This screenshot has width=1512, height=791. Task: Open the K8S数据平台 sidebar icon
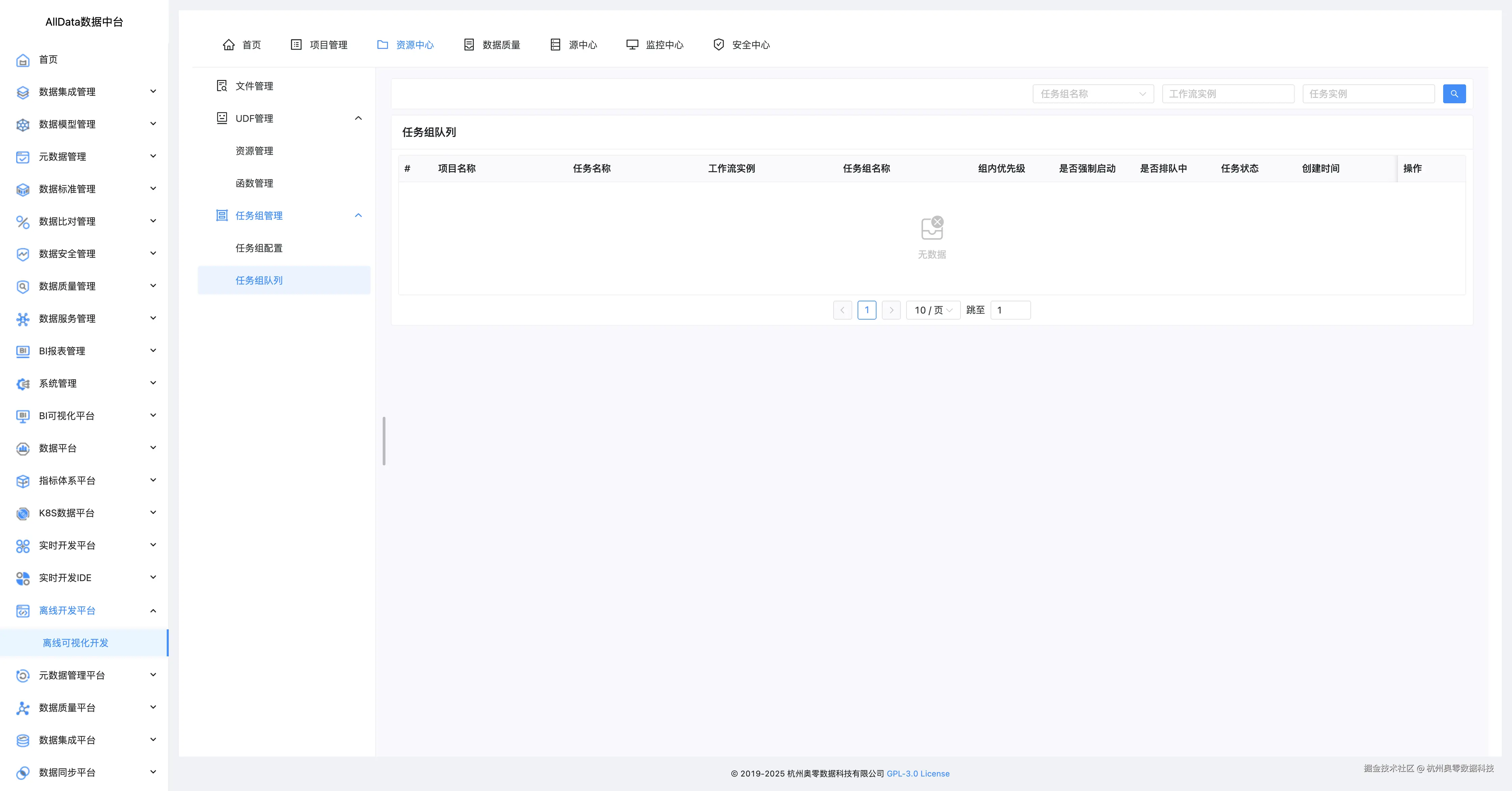tap(22, 513)
